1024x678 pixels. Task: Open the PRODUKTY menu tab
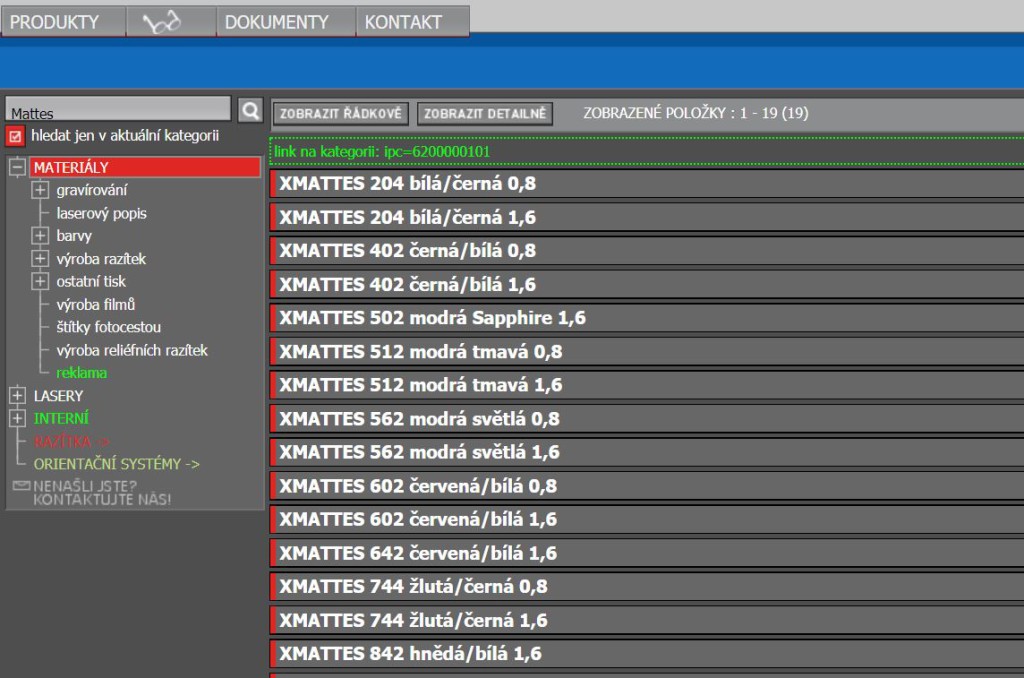(x=55, y=22)
